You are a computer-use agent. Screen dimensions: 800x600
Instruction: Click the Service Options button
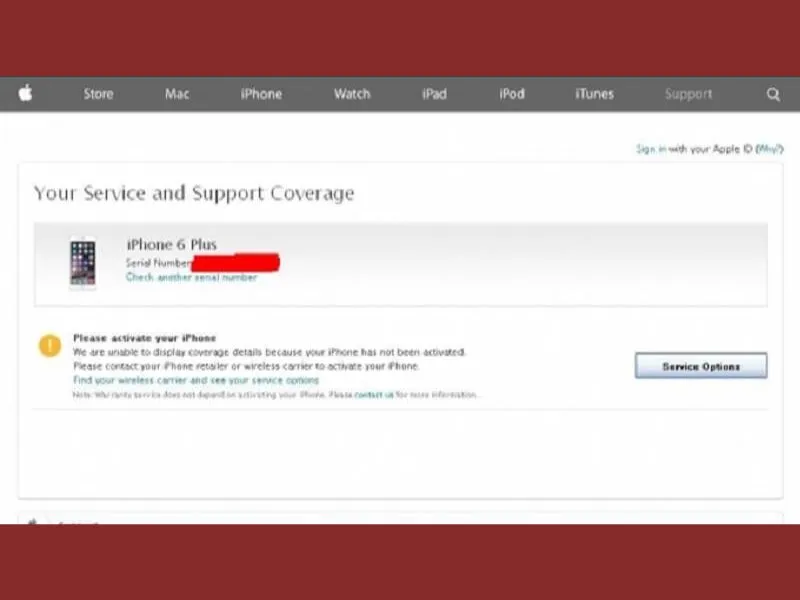701,366
